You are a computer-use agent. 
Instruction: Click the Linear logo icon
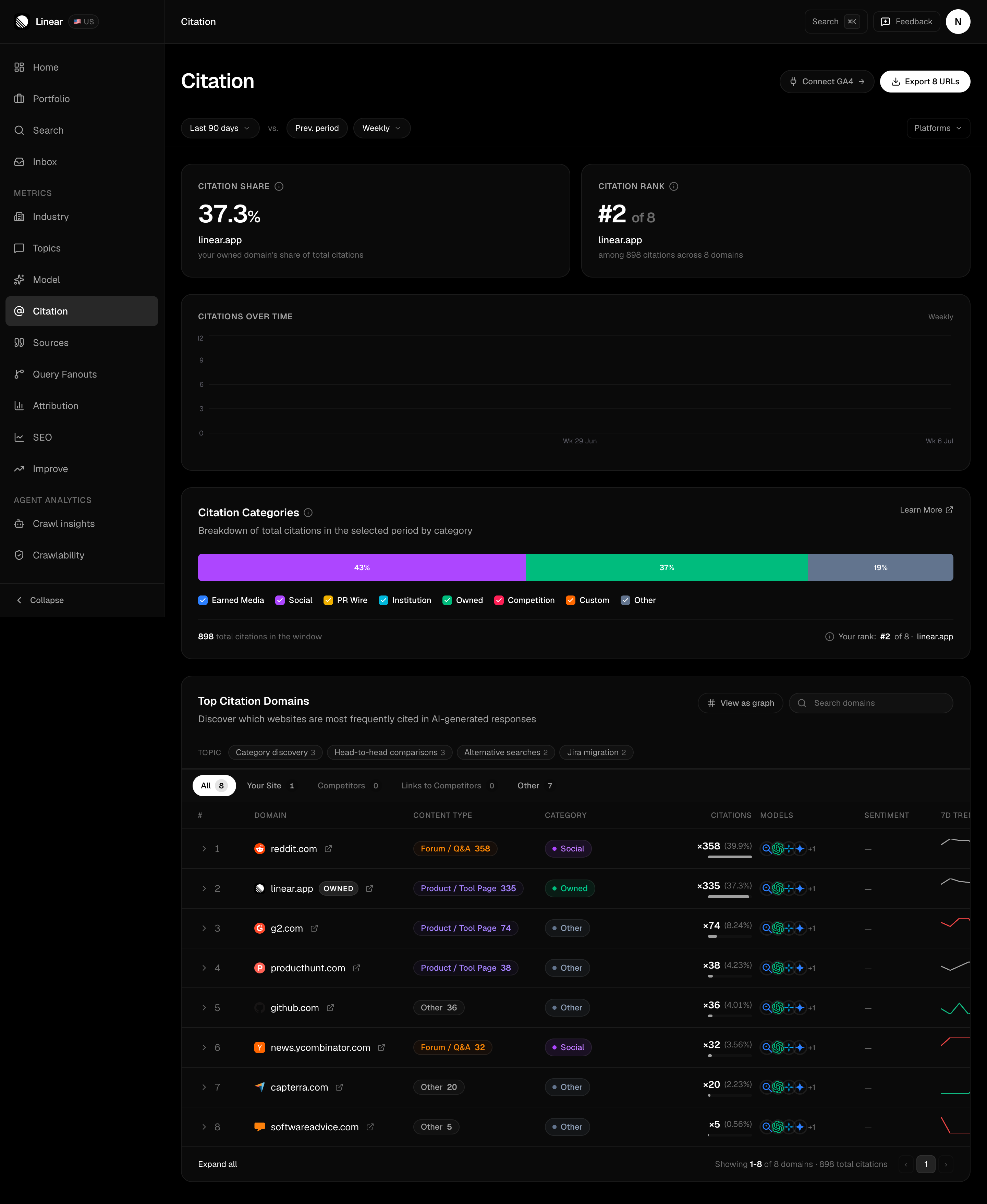tap(22, 22)
